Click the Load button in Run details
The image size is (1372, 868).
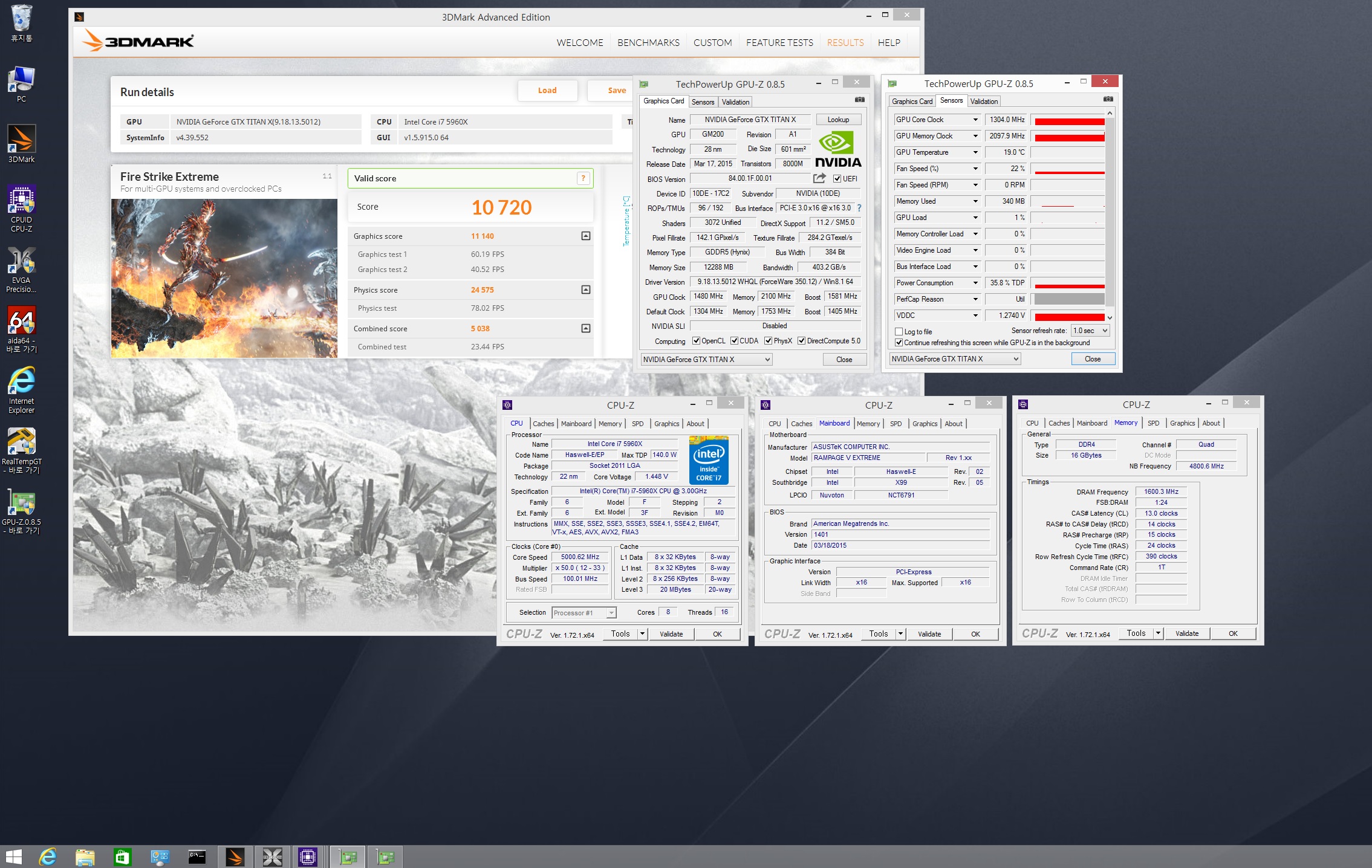click(547, 91)
